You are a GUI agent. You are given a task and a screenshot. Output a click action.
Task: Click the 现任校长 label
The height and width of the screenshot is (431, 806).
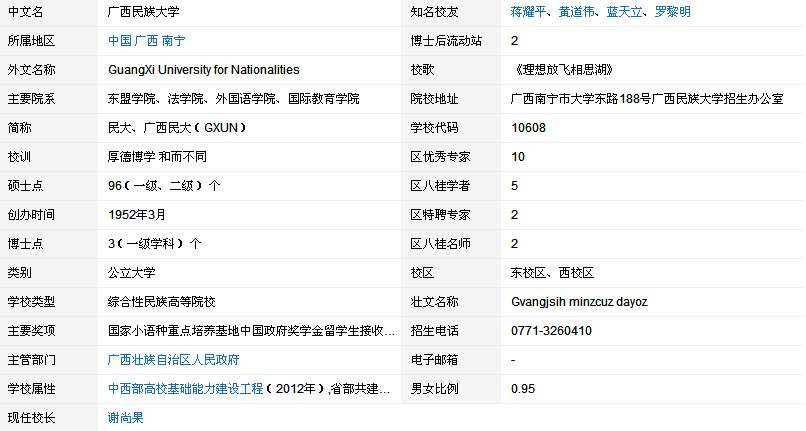pyautogui.click(x=31, y=418)
